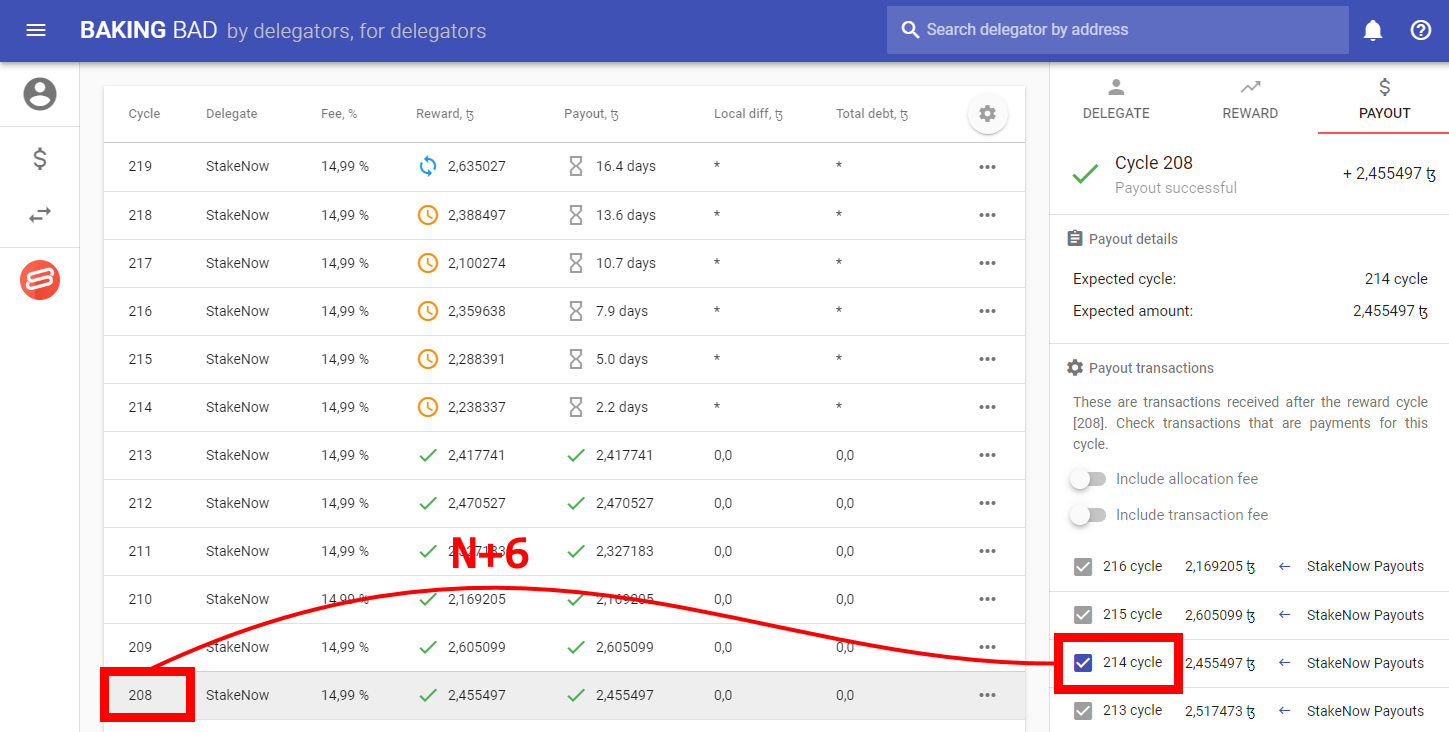Open more options for cycle 219
The width and height of the screenshot is (1449, 732).
point(987,167)
